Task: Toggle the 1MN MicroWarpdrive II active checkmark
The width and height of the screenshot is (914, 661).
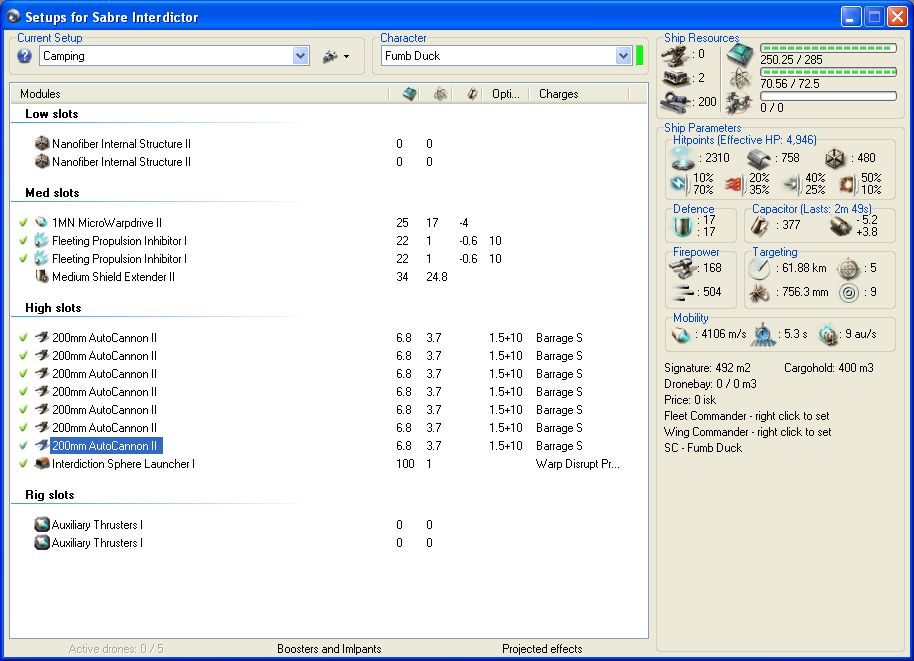Action: click(x=23, y=222)
